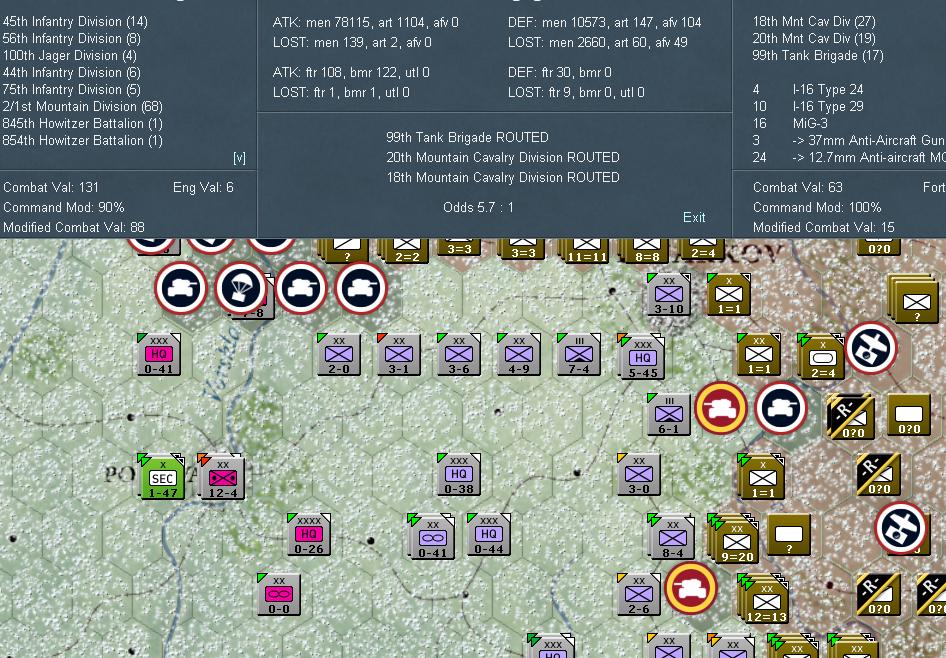The width and height of the screenshot is (946, 658).
Task: Select Soviet 8=8 counter at the top of the map
Action: point(646,251)
